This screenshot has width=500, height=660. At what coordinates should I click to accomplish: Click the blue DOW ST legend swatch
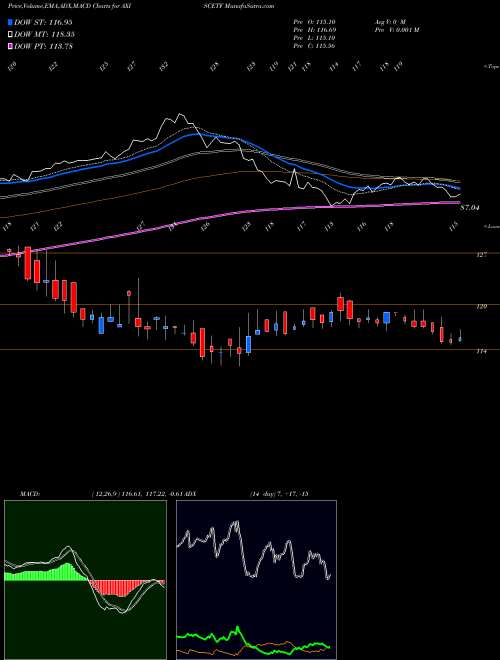10,22
